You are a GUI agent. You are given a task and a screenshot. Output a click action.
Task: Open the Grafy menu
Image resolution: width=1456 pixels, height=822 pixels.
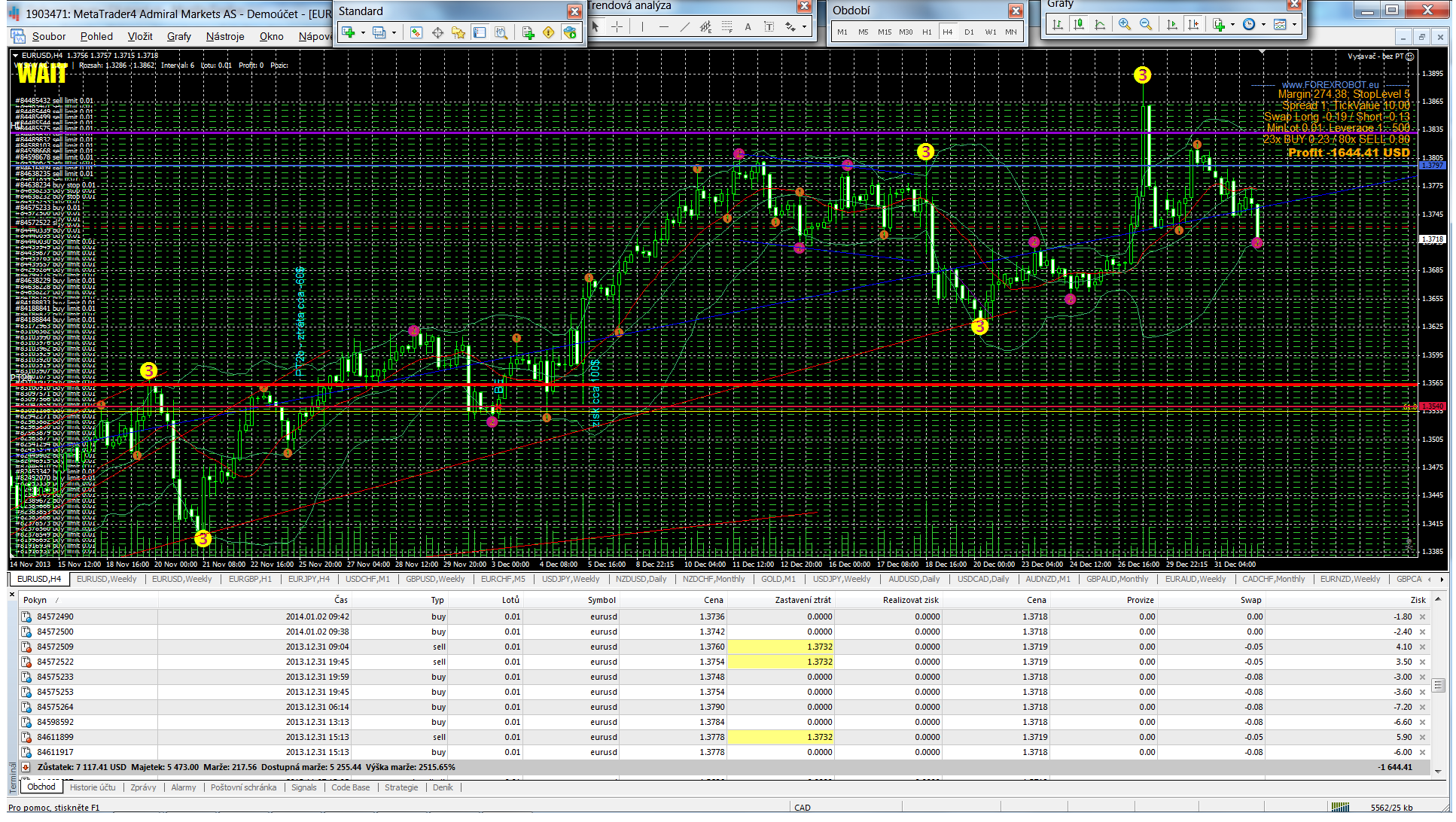pyautogui.click(x=178, y=36)
